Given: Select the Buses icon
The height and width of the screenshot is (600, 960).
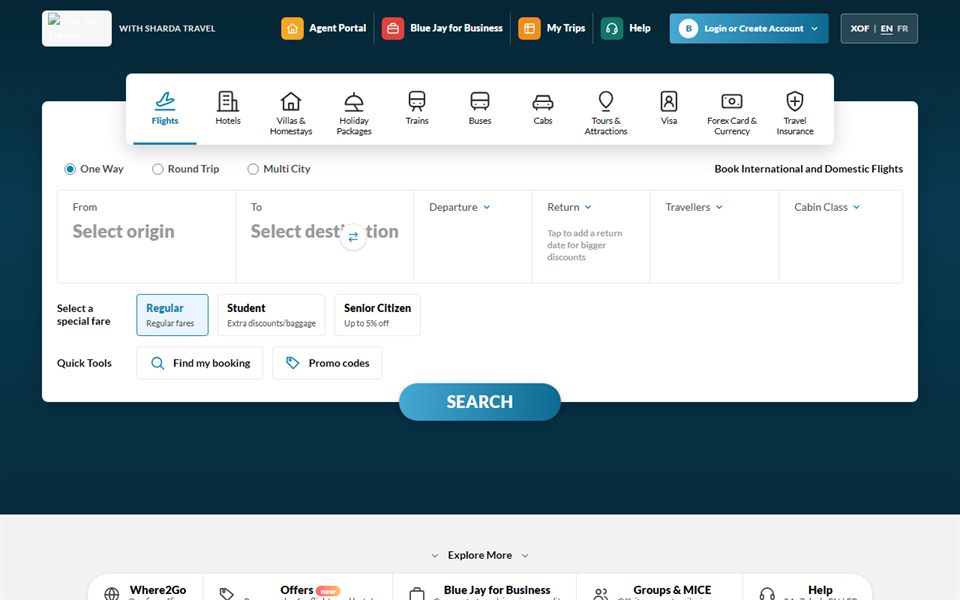Looking at the screenshot, I should tap(480, 100).
